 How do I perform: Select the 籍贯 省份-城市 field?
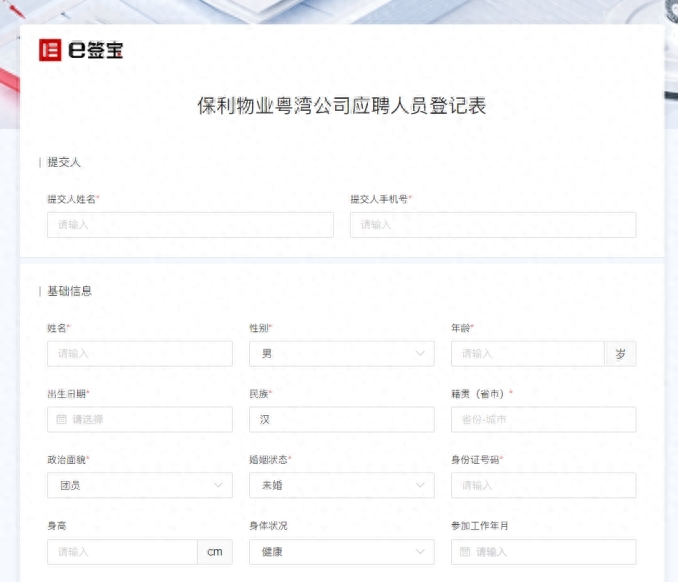[544, 419]
